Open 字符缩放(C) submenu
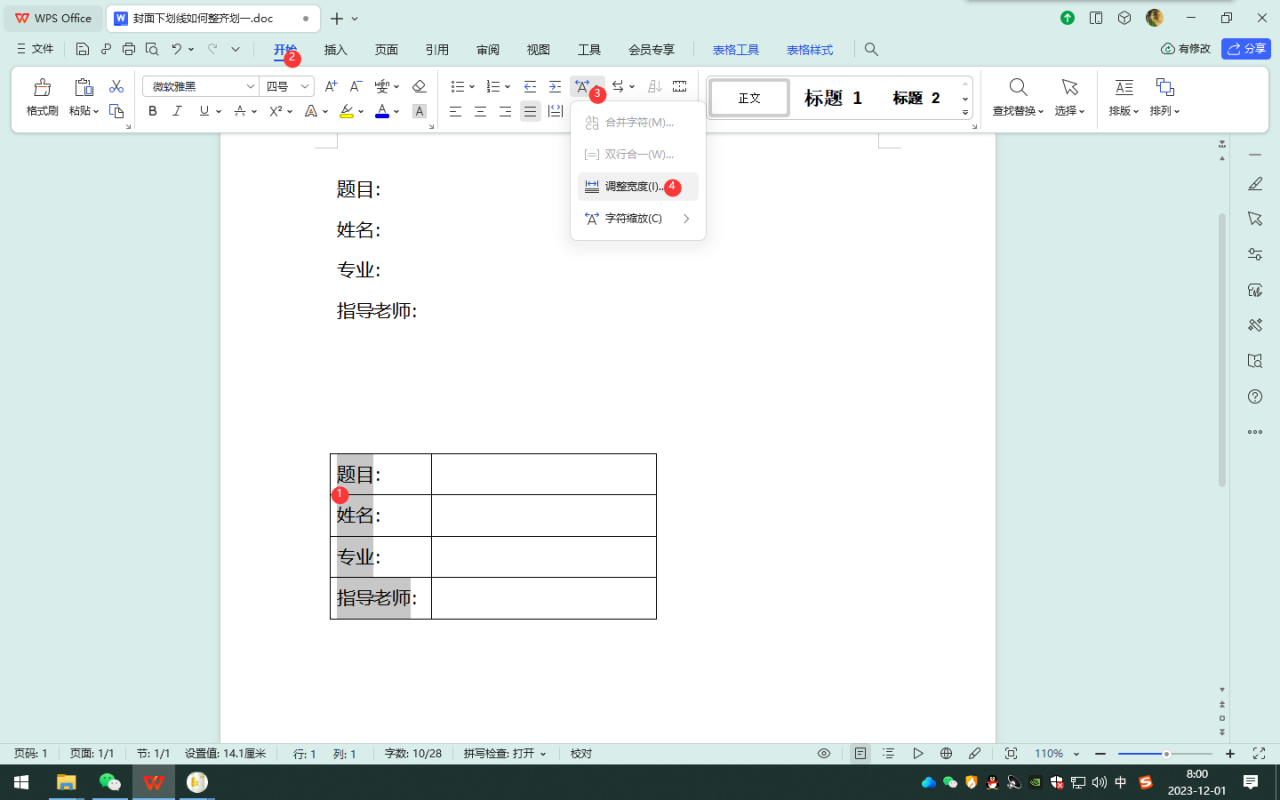1280x800 pixels. coord(638,218)
